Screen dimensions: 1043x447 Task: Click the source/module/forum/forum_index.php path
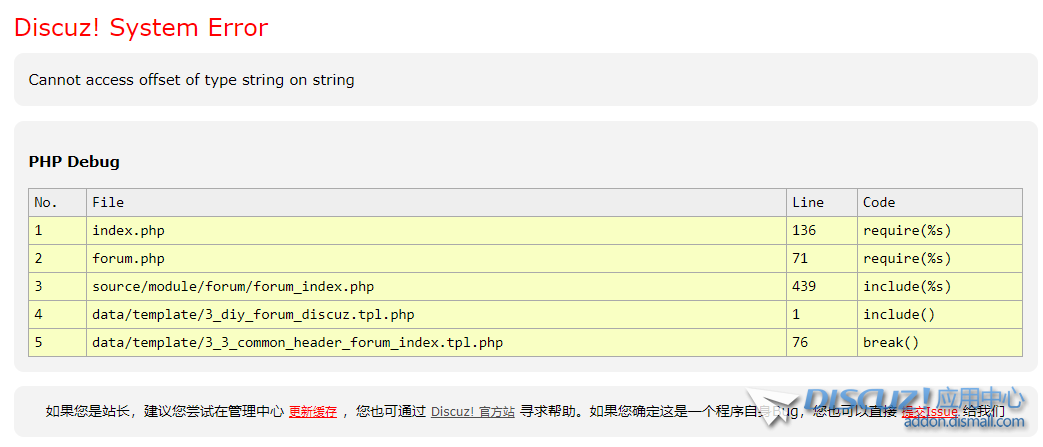pyautogui.click(x=233, y=286)
